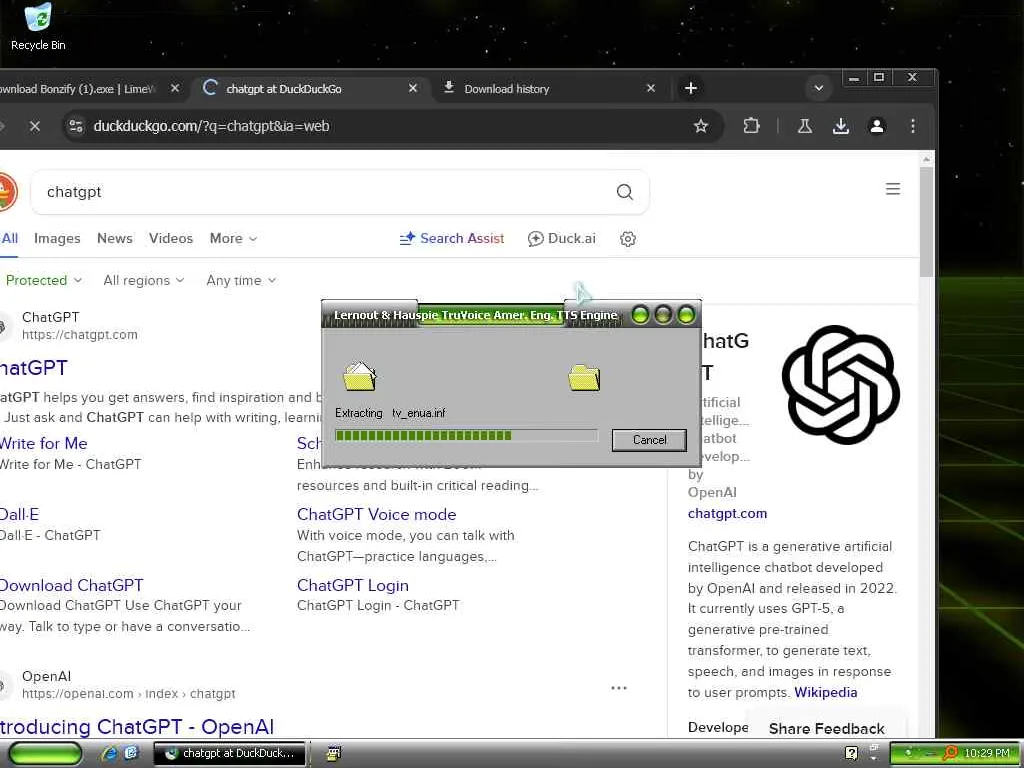Close the Download history tab
Image resolution: width=1024 pixels, height=768 pixels.
(x=650, y=88)
